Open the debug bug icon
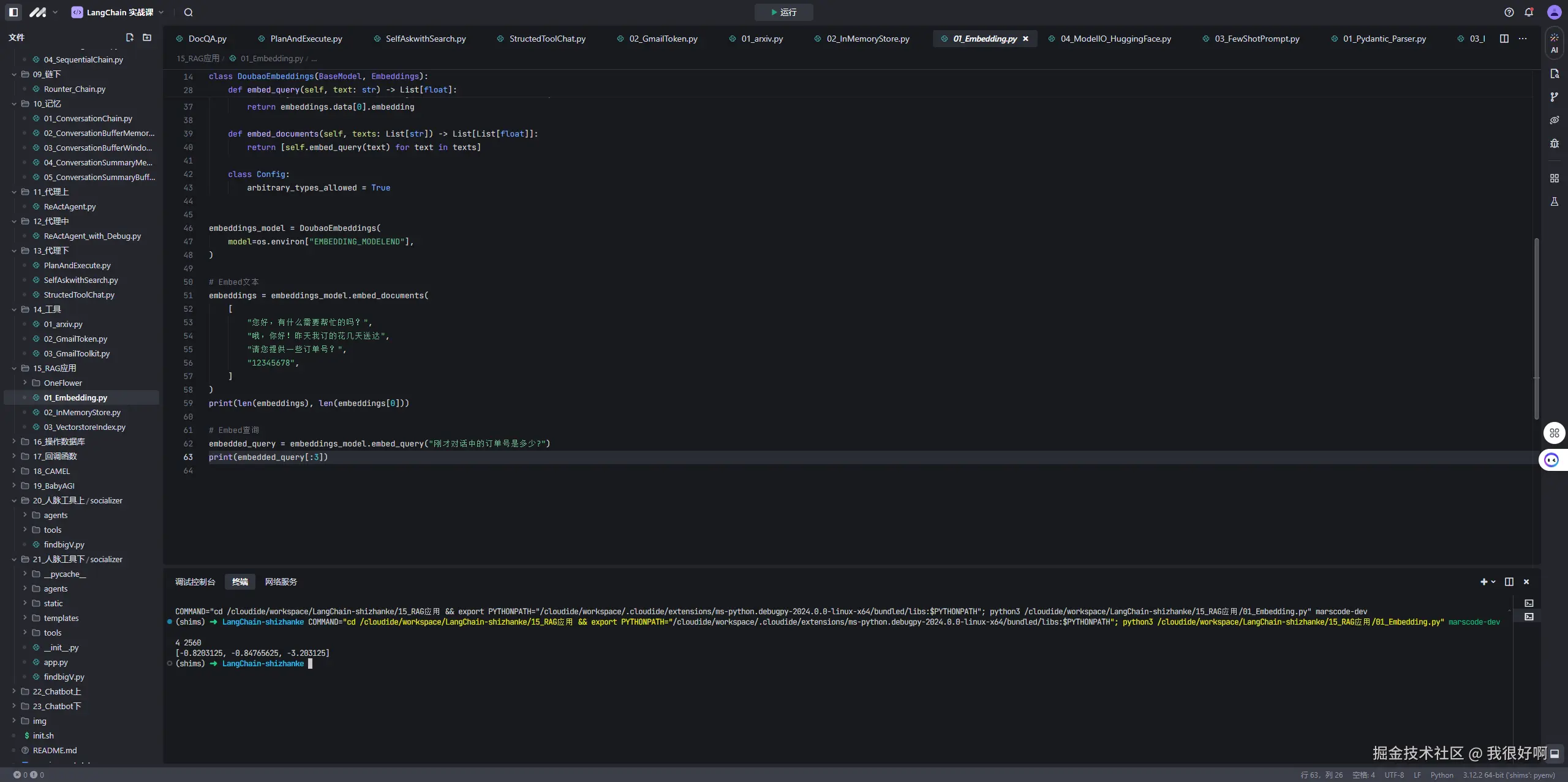The height and width of the screenshot is (782, 1568). [x=1554, y=143]
